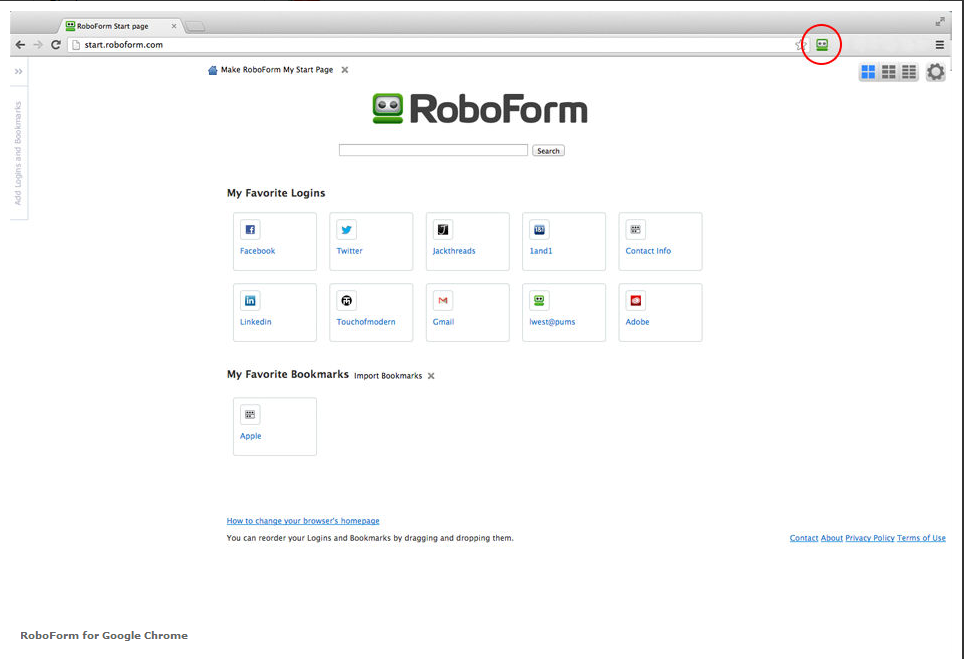Screen dimensions: 964x659
Task: Bookmark this page with the star icon
Action: pos(800,45)
